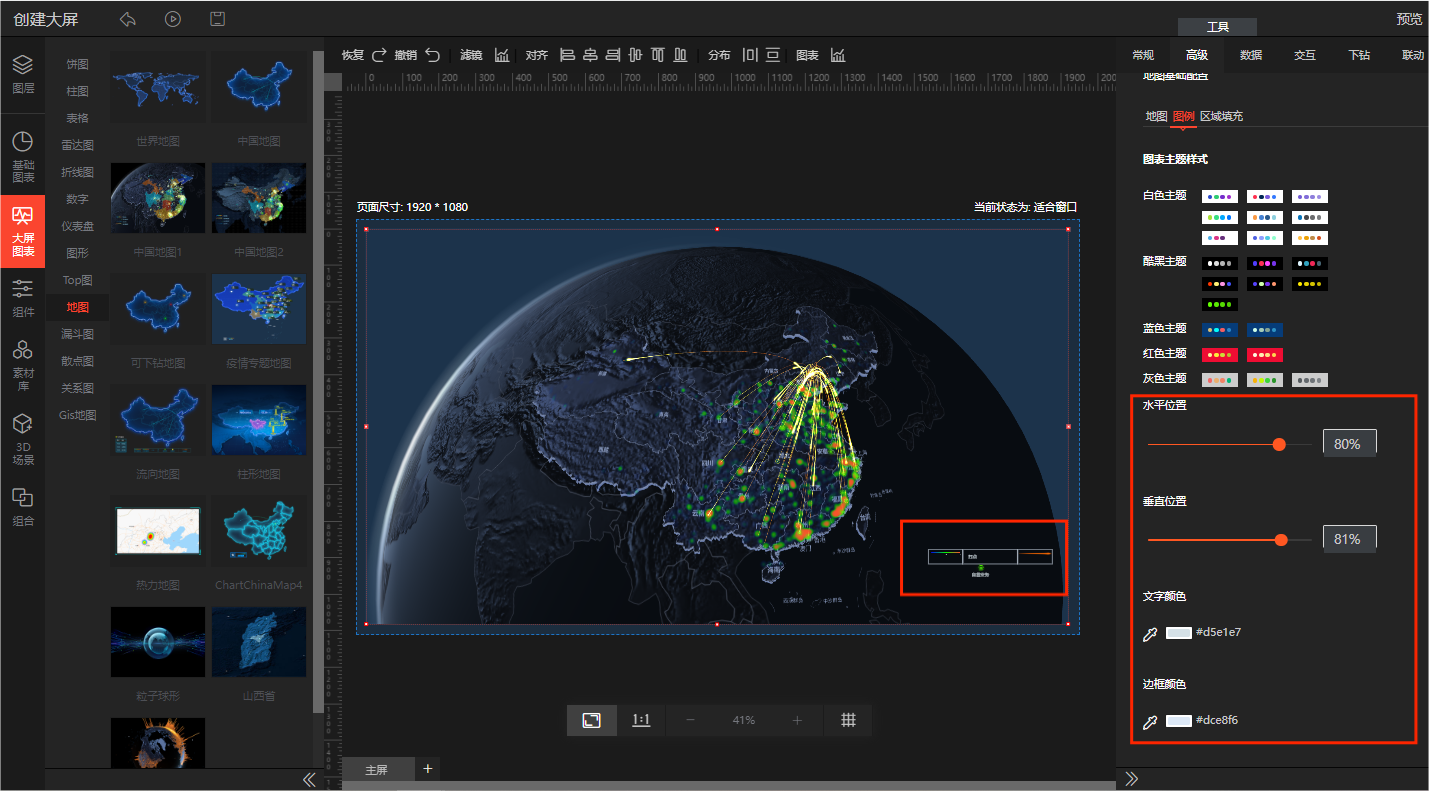Open the 组合 group section
Image resolution: width=1429 pixels, height=791 pixels.
(x=23, y=507)
